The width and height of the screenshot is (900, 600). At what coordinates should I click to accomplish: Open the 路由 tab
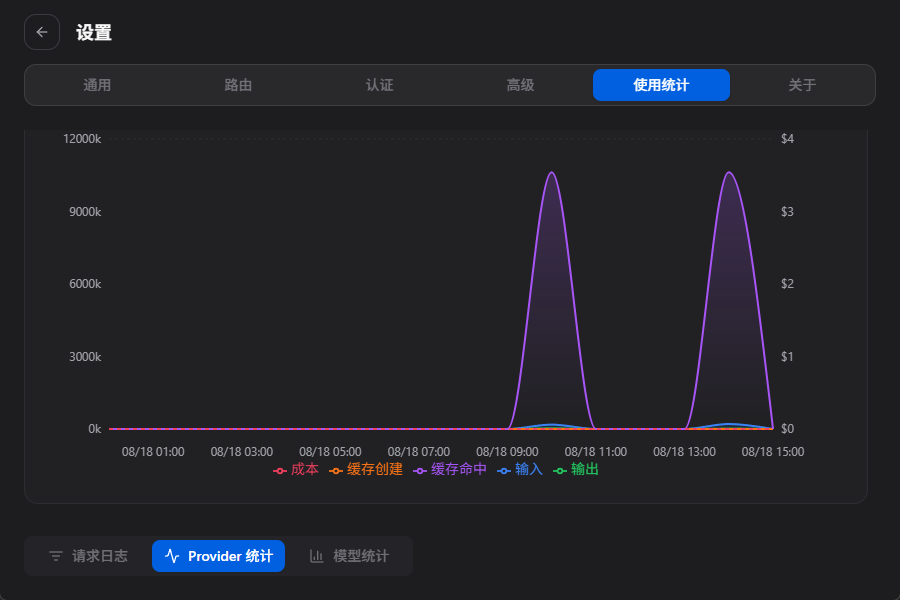pos(238,85)
